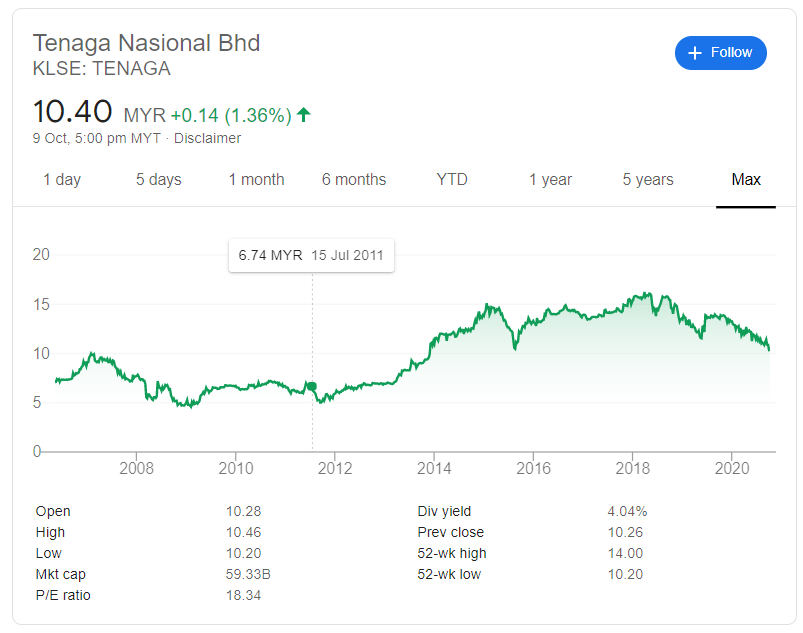
Task: Click the blue Follow button
Action: 720,53
